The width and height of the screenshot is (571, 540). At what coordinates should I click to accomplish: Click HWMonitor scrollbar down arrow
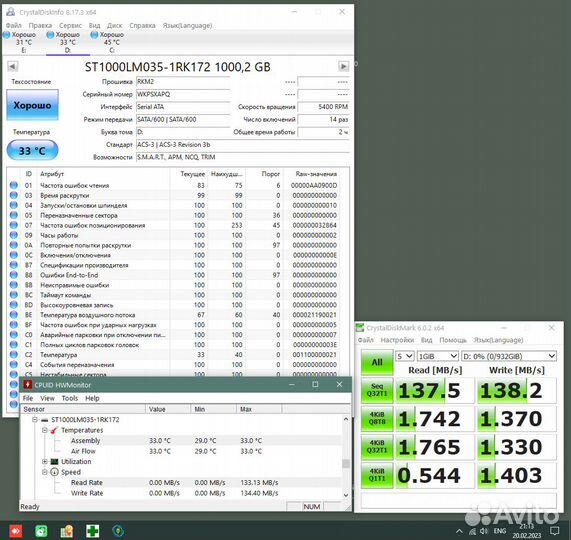click(x=346, y=495)
